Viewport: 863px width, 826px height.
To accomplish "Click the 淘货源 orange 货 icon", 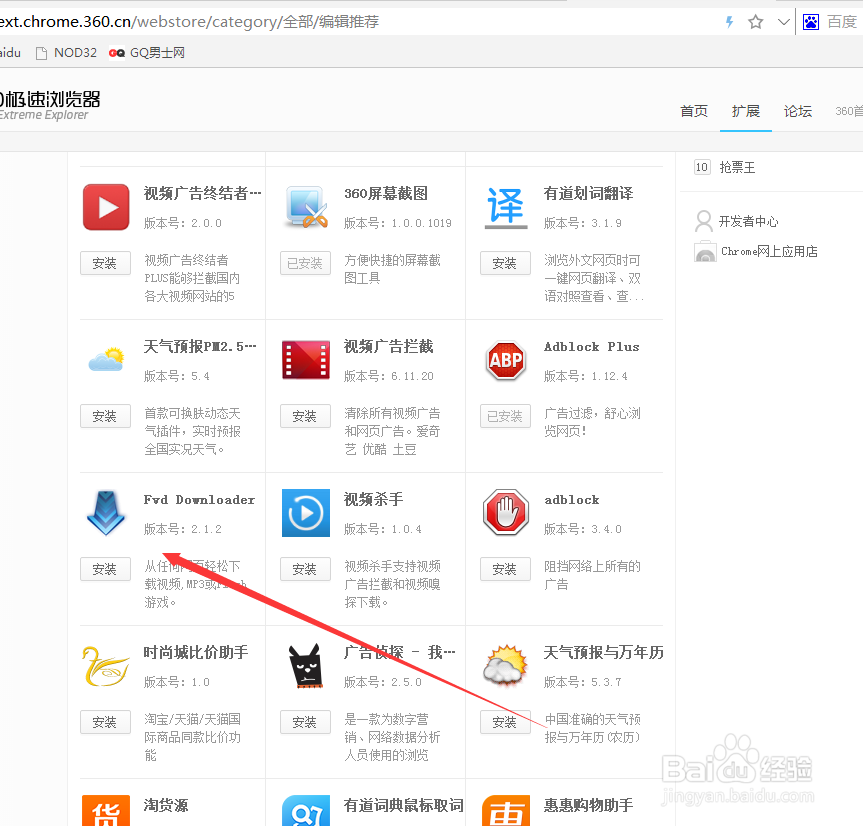I will 106,810.
